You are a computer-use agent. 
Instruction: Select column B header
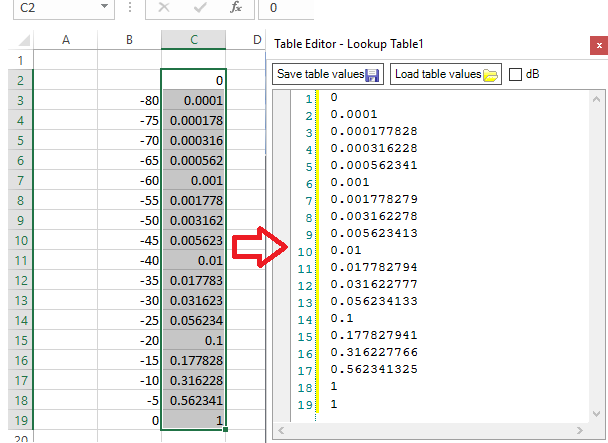pos(129,40)
